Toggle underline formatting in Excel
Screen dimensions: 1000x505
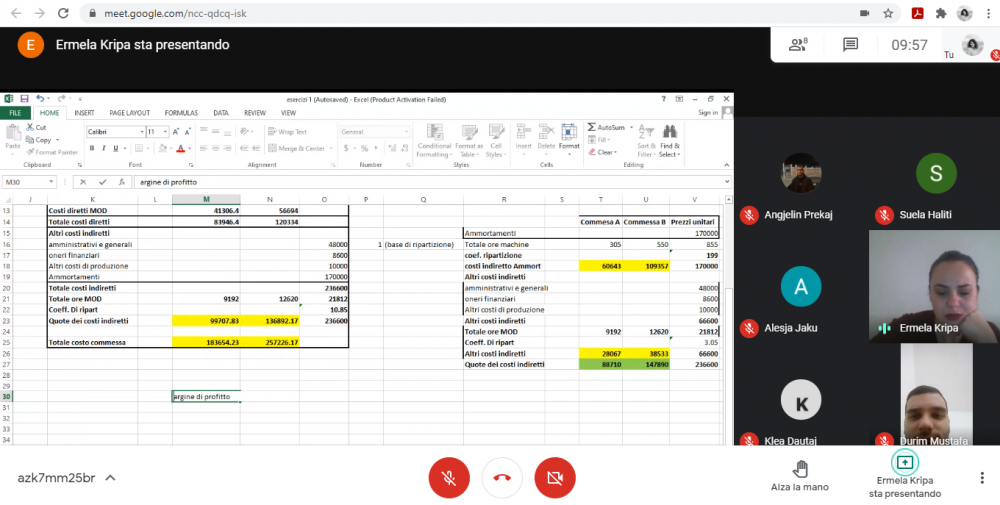click(x=115, y=149)
